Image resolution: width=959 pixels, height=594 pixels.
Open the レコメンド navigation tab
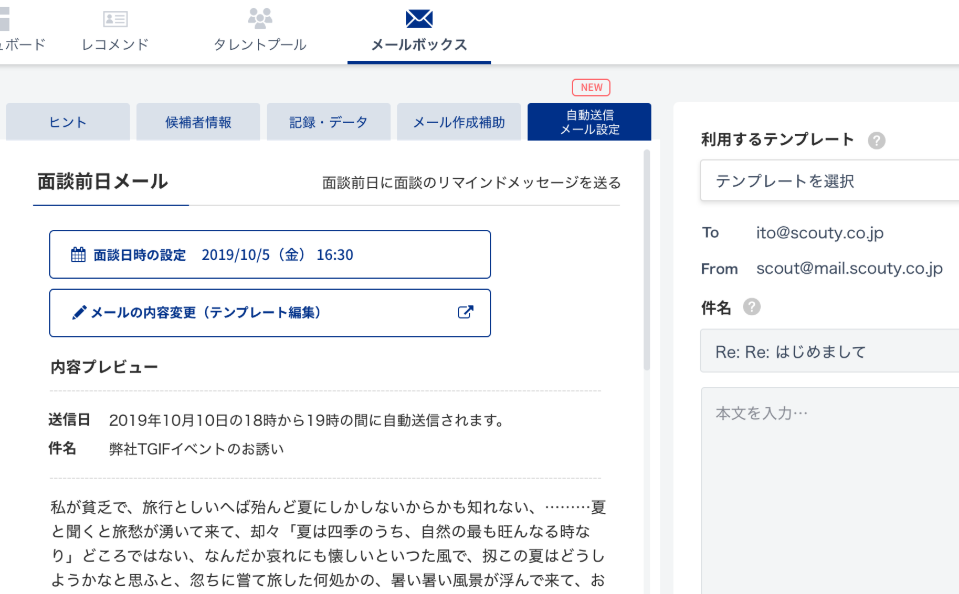pos(115,32)
